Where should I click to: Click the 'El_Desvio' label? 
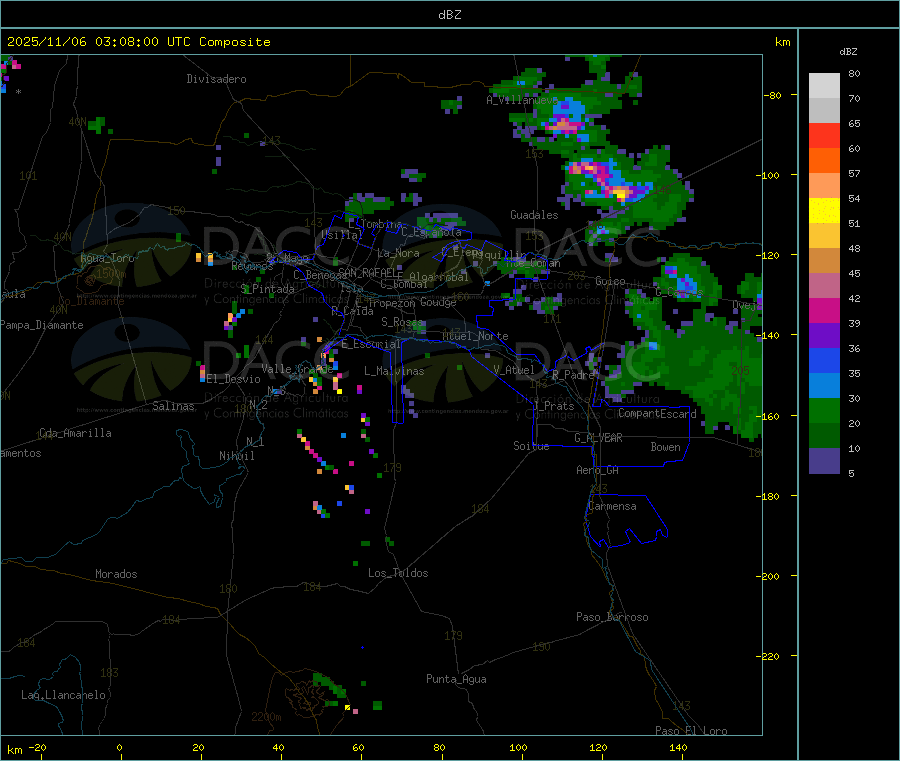[x=234, y=379]
